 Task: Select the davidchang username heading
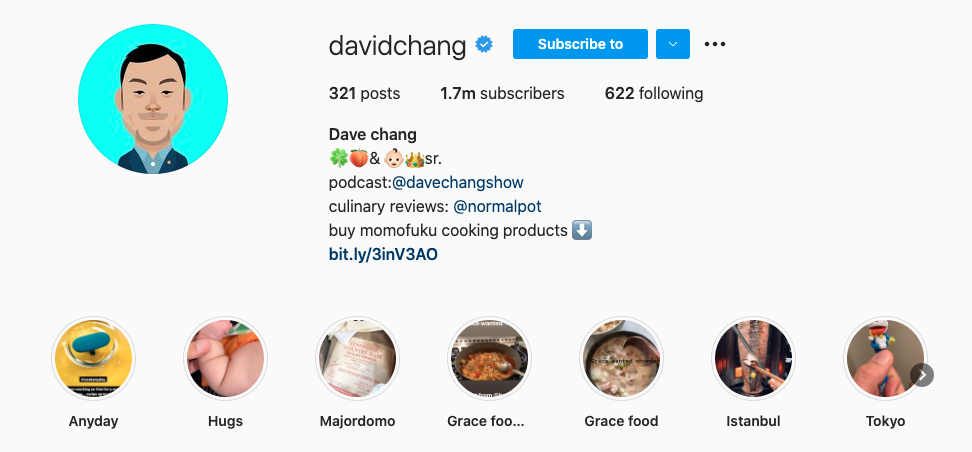click(x=397, y=45)
